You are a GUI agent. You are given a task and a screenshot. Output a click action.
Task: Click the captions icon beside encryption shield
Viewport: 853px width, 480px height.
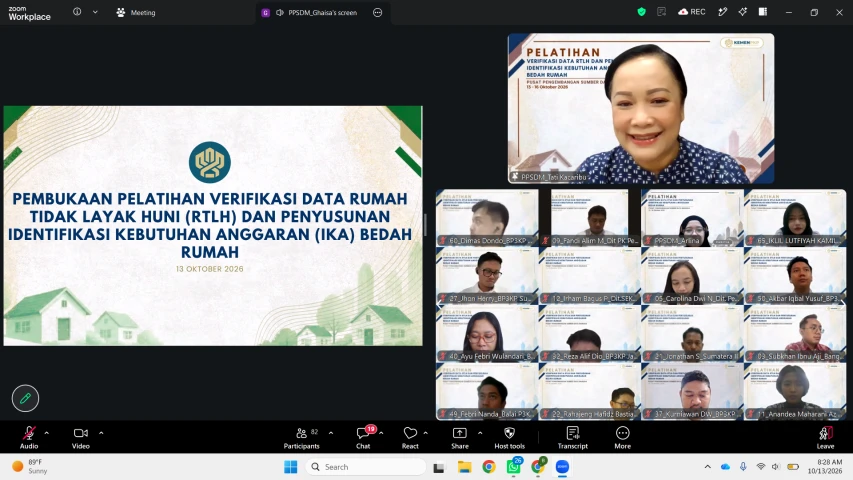pos(662,12)
